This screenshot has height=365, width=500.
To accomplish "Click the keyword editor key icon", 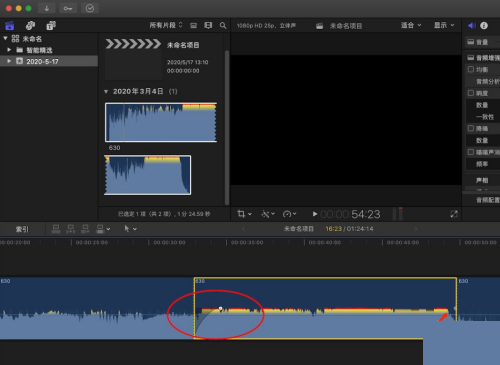I will coord(68,8).
